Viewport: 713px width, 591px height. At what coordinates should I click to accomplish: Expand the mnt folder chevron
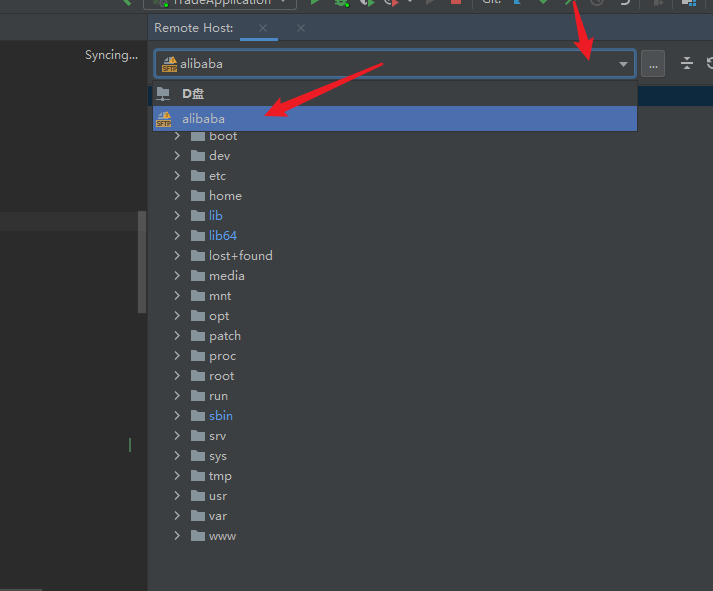click(x=177, y=296)
